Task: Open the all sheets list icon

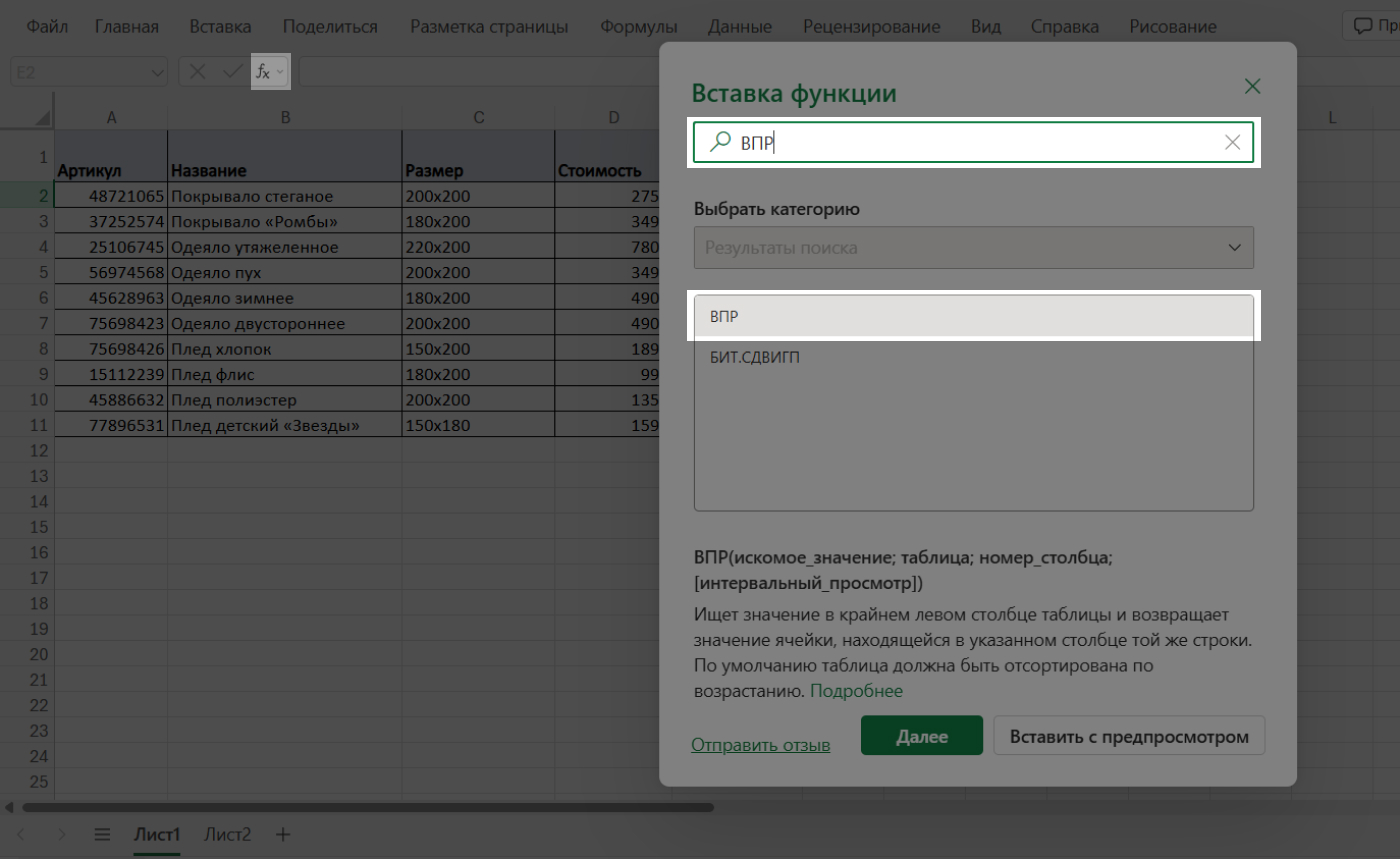Action: 101,834
